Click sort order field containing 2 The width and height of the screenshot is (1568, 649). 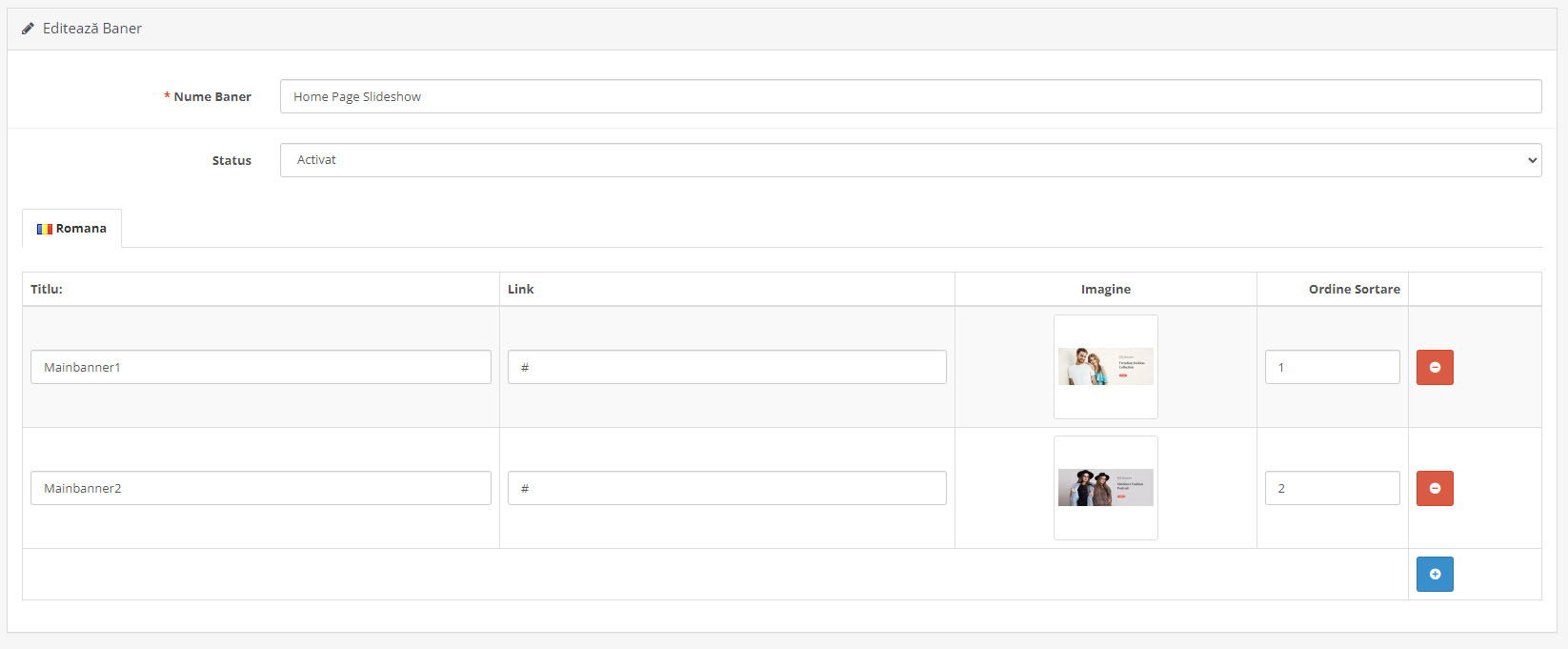click(1333, 488)
